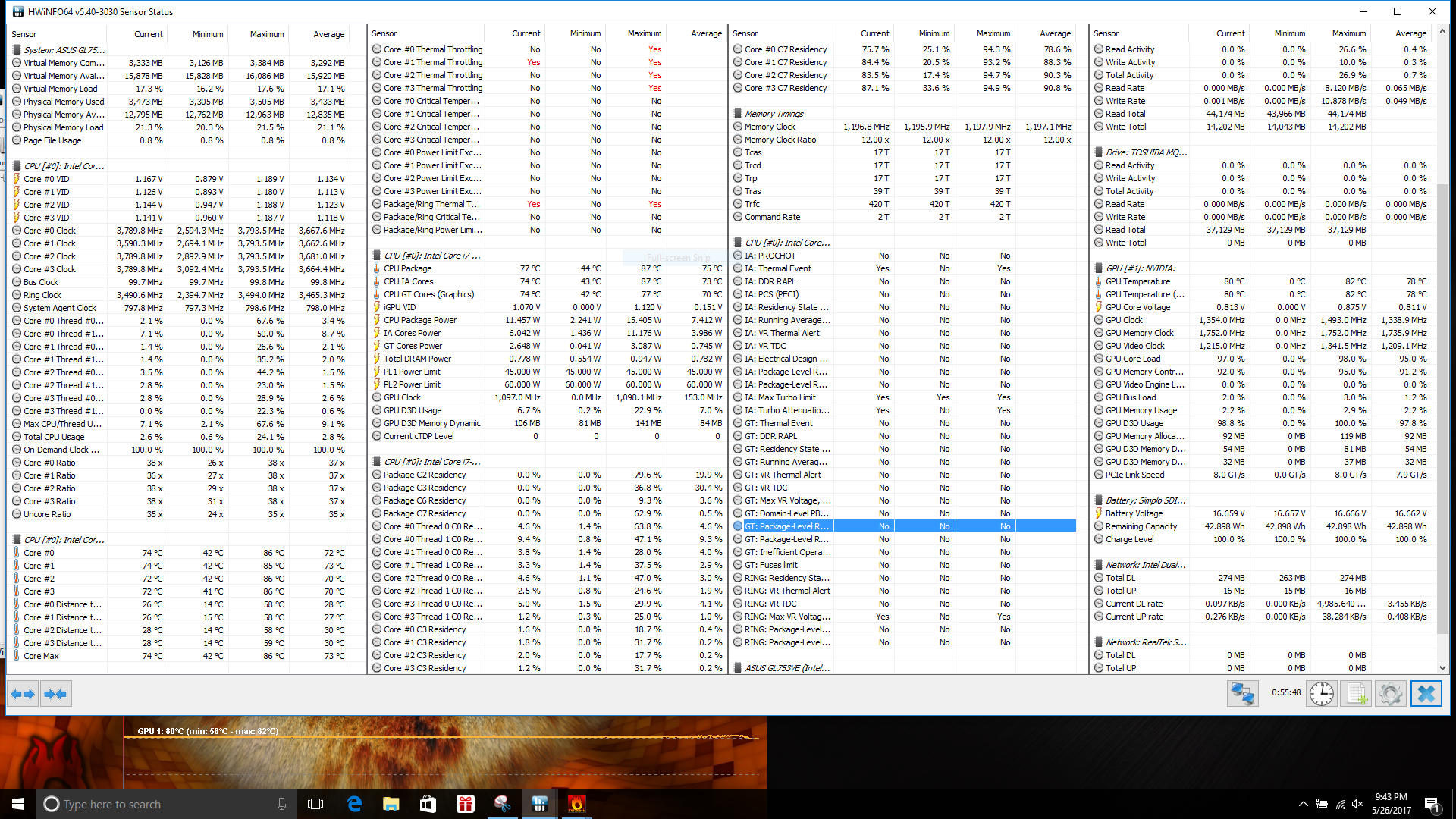Open the remote network monitoring icon
This screenshot has width=1456, height=819.
point(1242,694)
